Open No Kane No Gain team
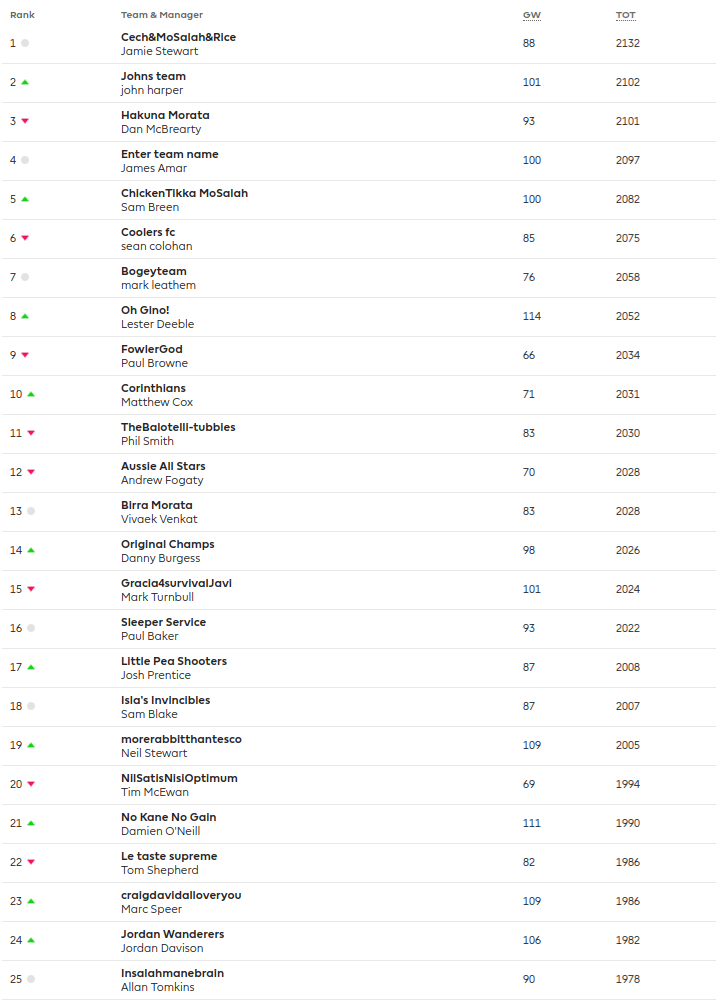Viewport: 716px width, 1002px height. click(x=168, y=817)
